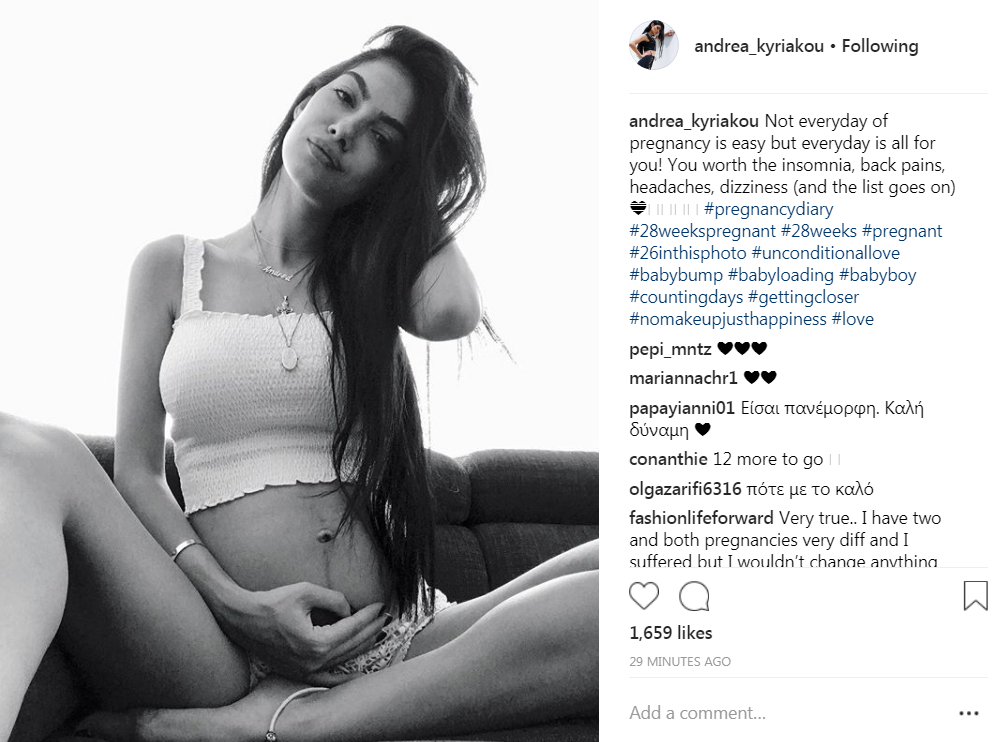
Task: Open the #unconditionallove hashtag
Action: tap(825, 253)
